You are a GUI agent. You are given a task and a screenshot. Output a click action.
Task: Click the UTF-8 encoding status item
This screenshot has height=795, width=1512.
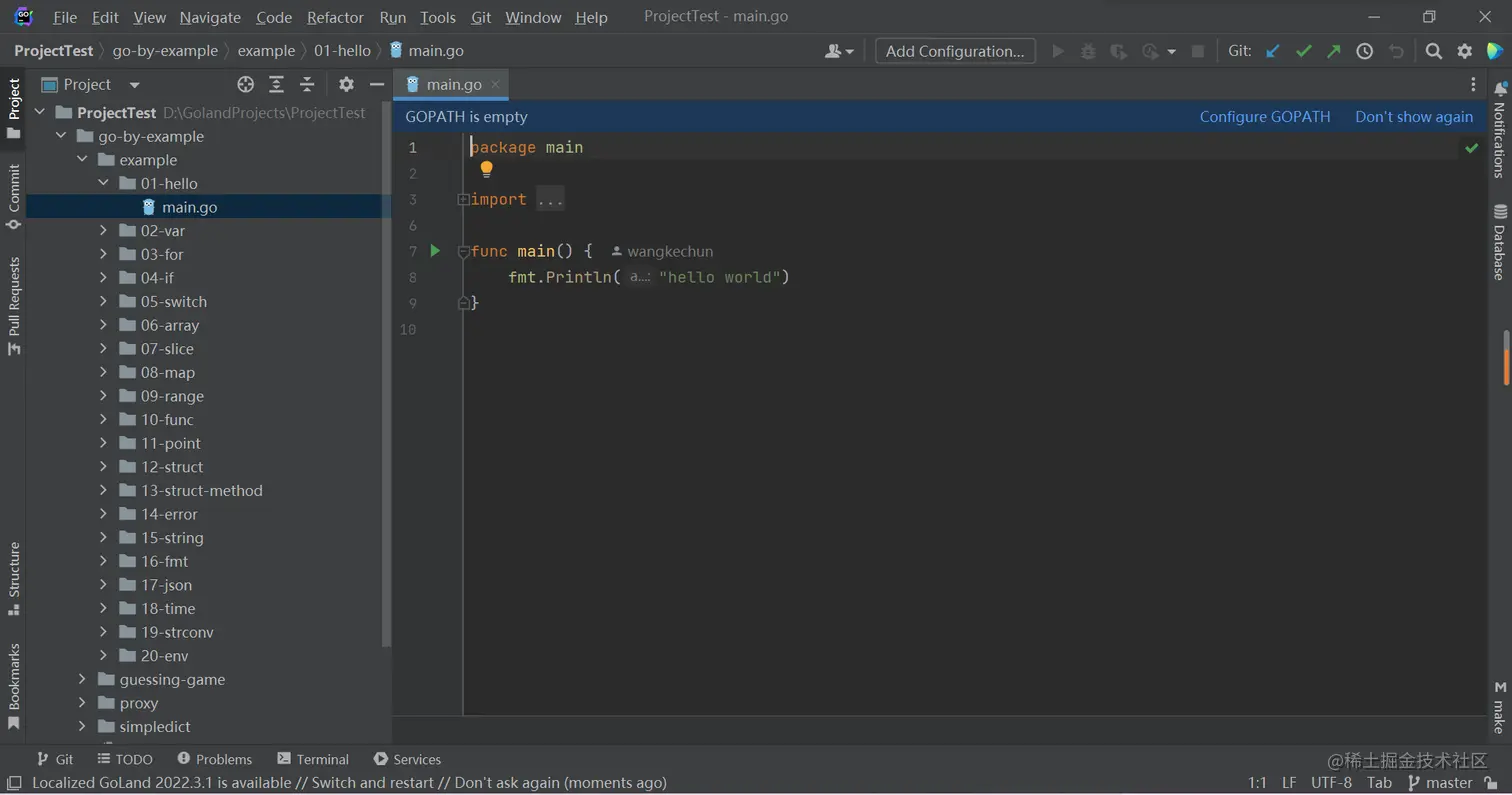click(x=1331, y=783)
